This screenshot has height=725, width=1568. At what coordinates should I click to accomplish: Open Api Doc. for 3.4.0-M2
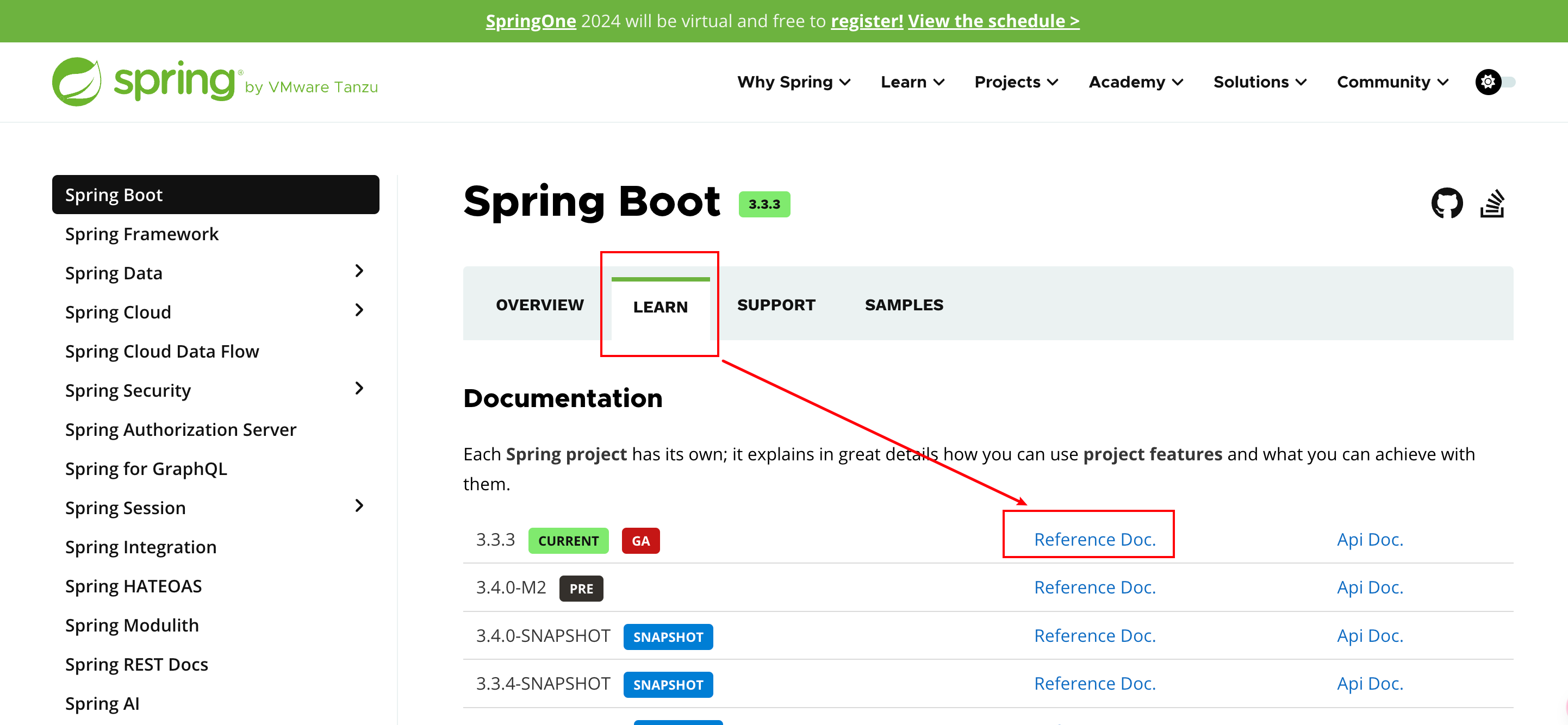[x=1370, y=587]
